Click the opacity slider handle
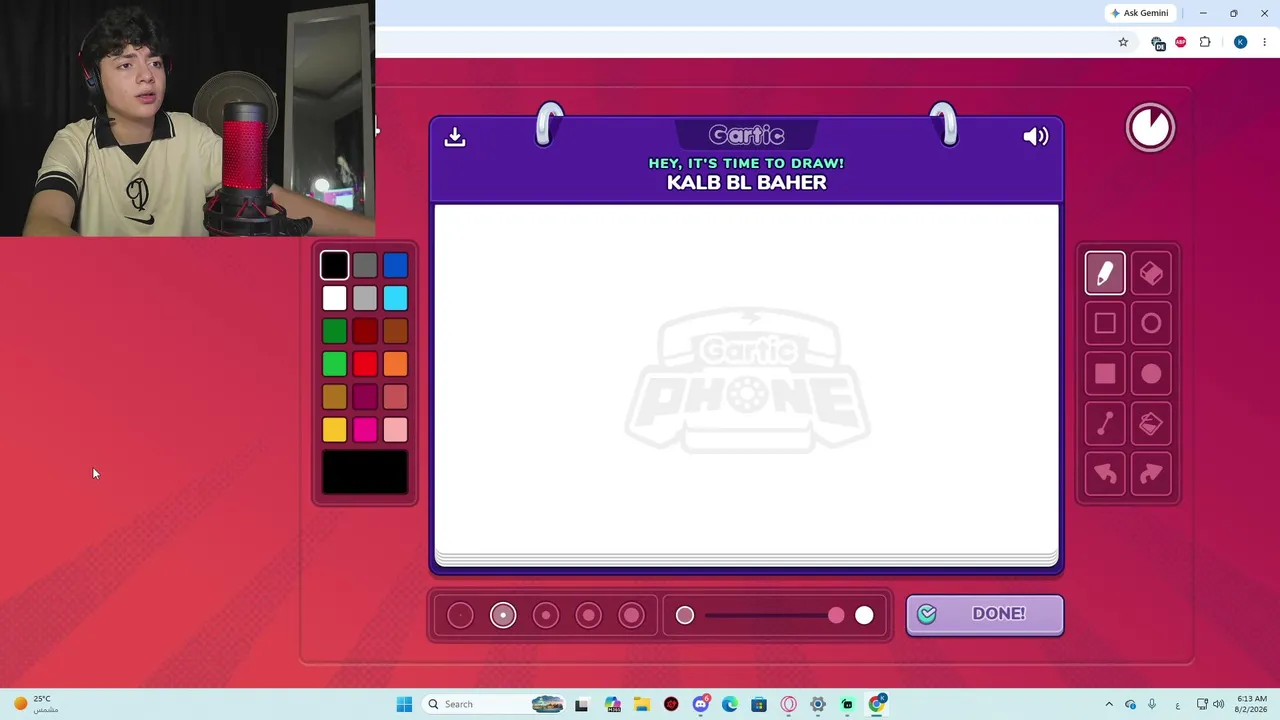This screenshot has width=1280, height=720. coord(836,616)
